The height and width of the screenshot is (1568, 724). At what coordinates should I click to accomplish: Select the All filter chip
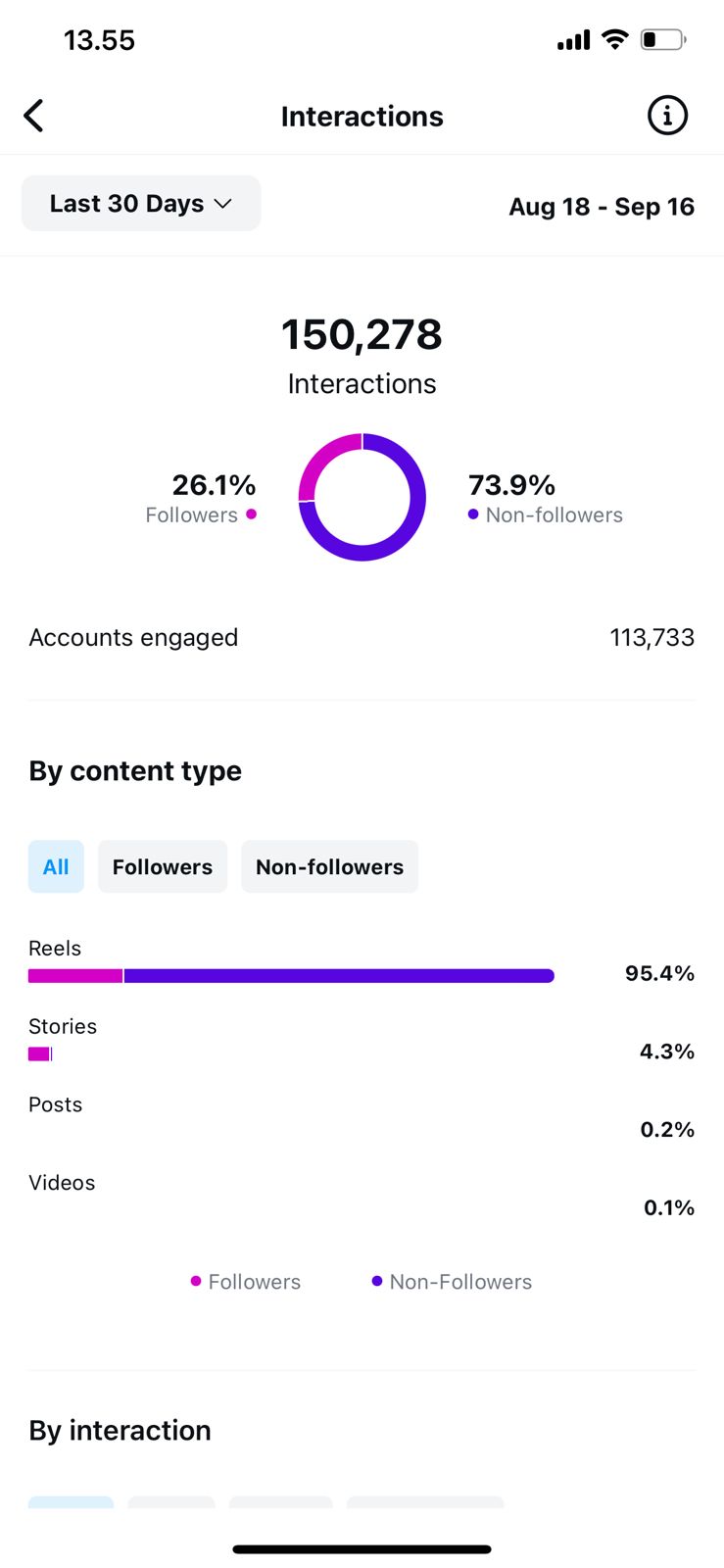pyautogui.click(x=56, y=866)
